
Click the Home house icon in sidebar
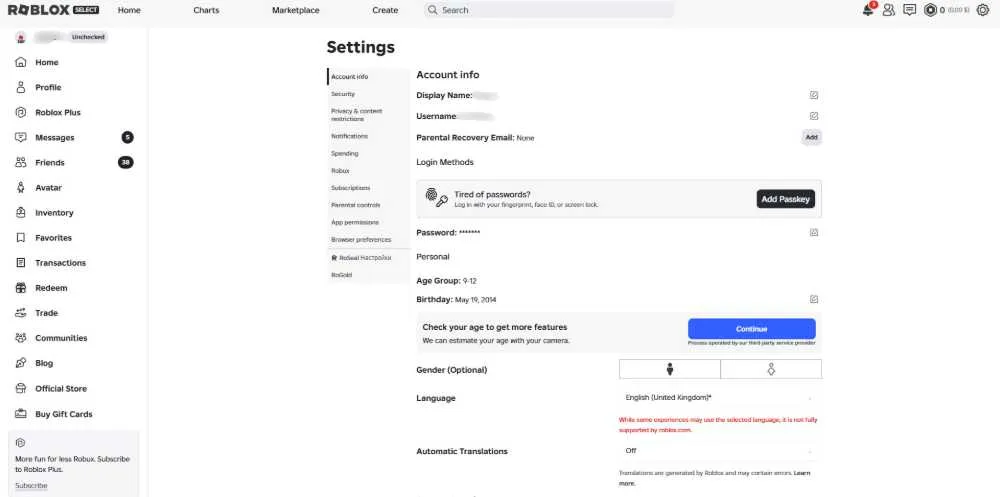pos(21,63)
